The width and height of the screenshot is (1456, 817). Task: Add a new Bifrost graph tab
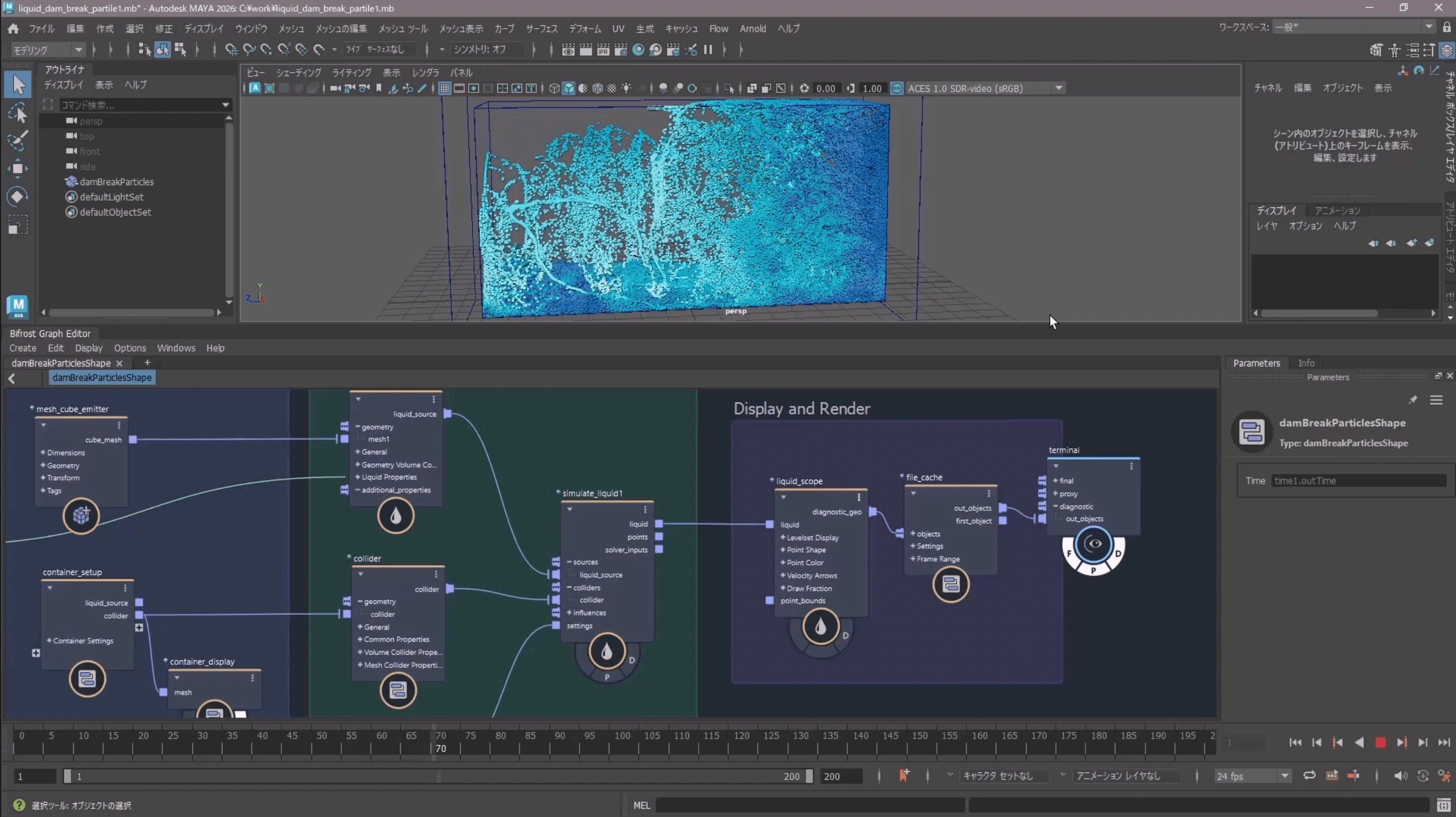[147, 363]
